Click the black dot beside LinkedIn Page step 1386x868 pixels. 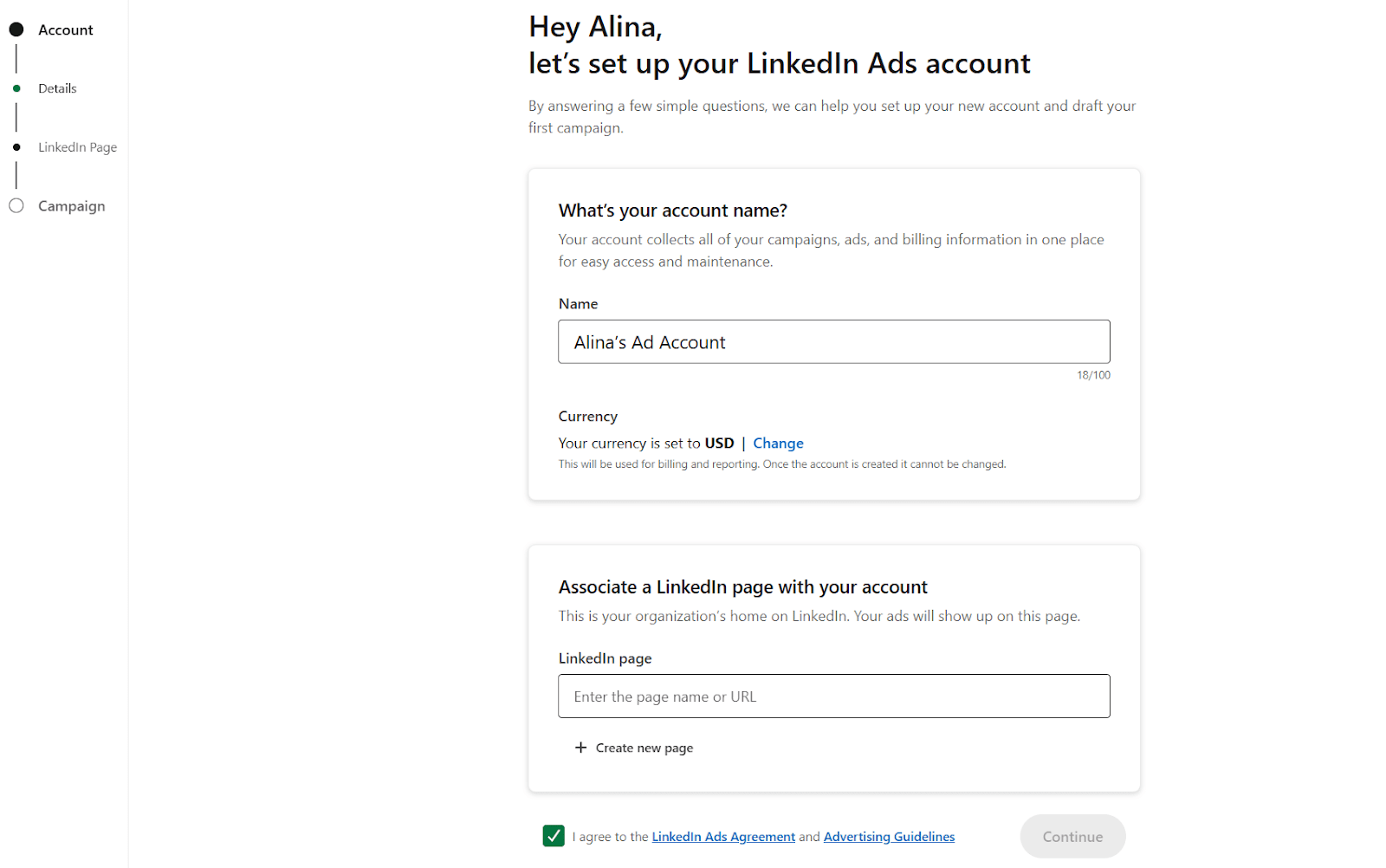click(16, 147)
